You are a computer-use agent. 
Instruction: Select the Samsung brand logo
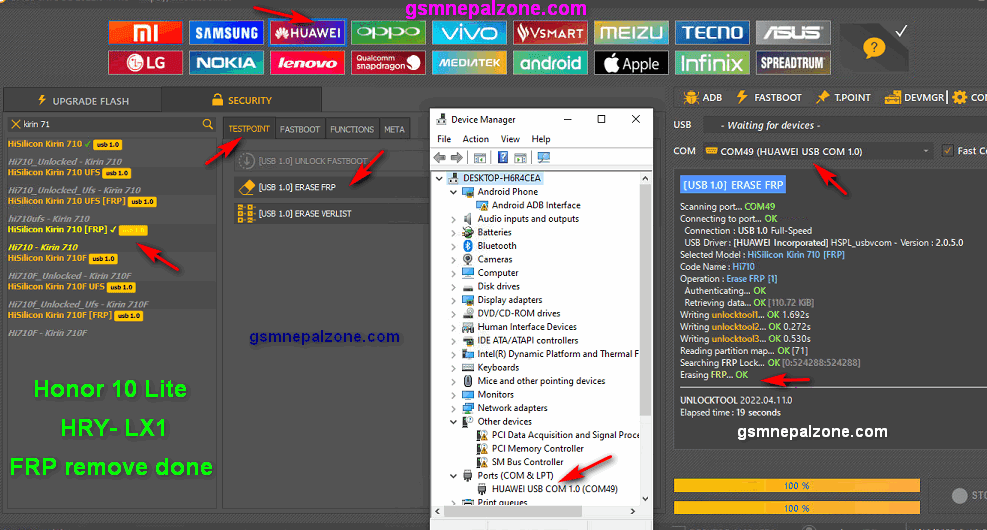(x=226, y=33)
